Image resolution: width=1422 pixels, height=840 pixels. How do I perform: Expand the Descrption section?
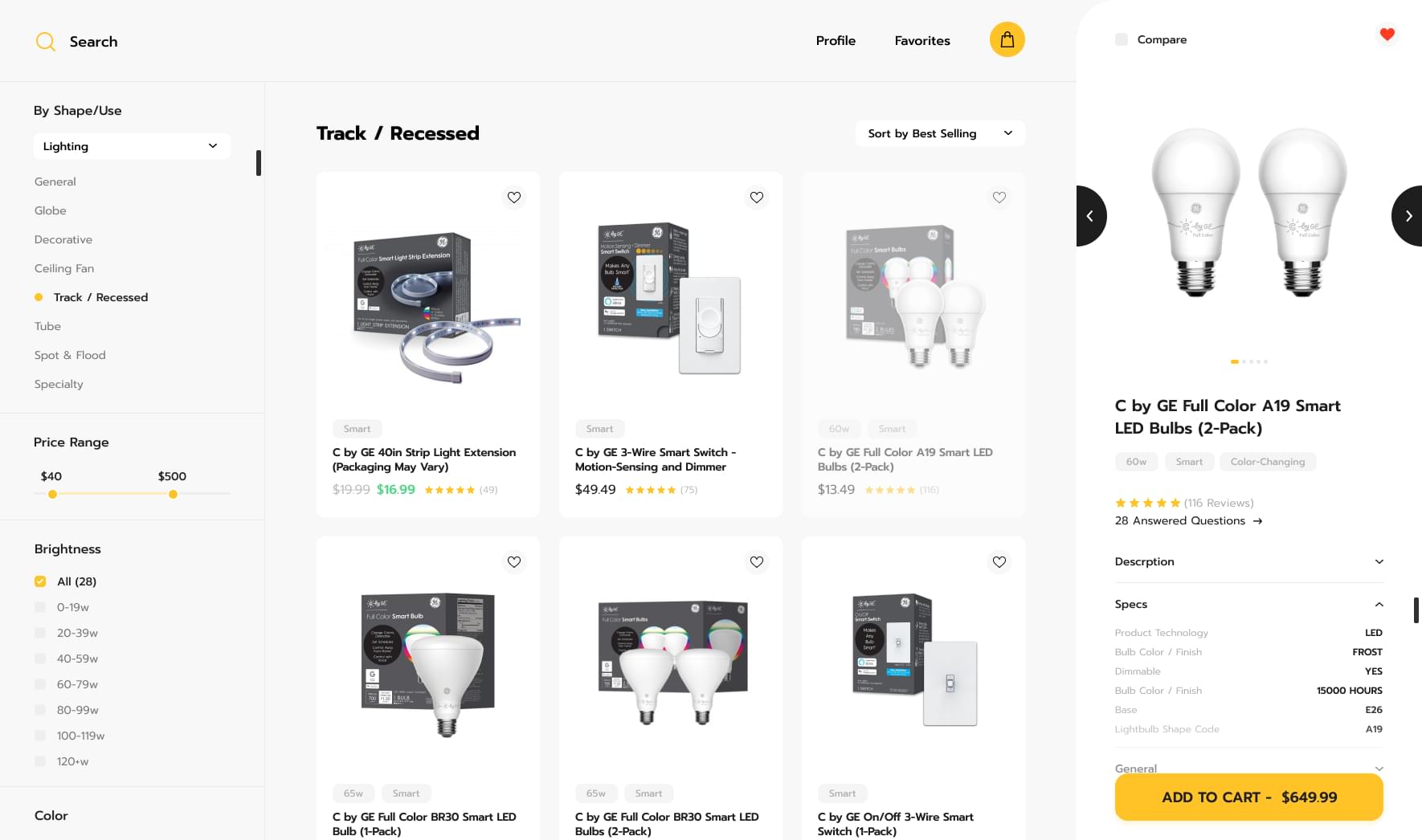1248,561
